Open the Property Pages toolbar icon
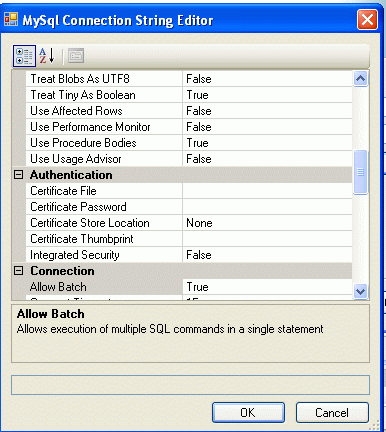This screenshot has height=432, width=386. [76, 56]
